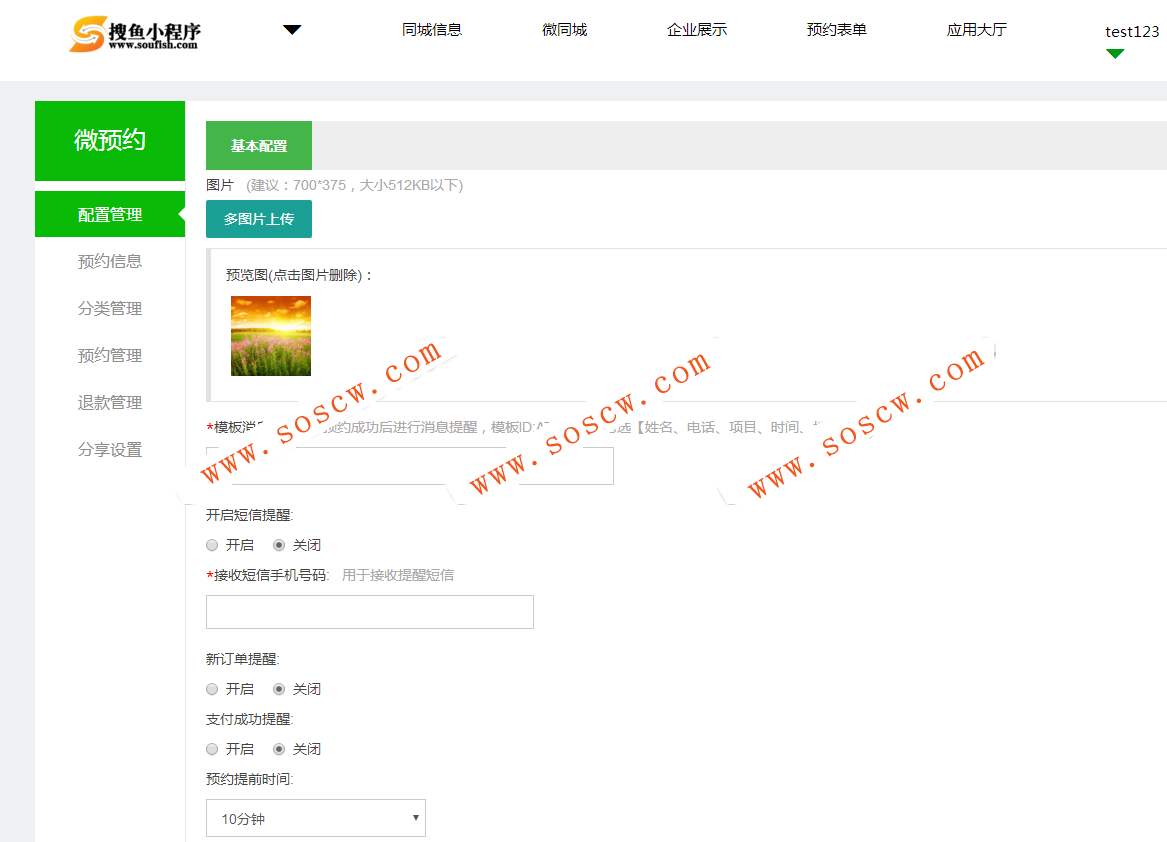Click the 微预约 sidebar header
Image resolution: width=1167 pixels, height=842 pixels.
pos(109,140)
